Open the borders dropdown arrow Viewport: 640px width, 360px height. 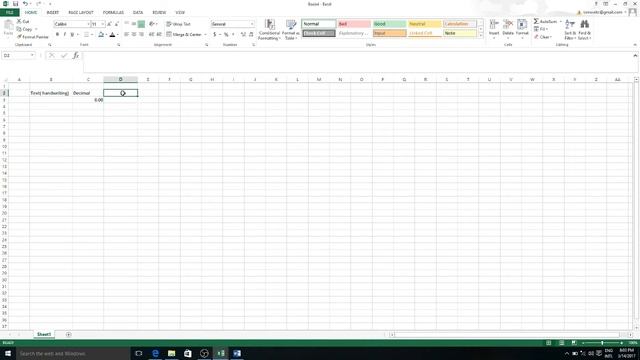[92, 35]
